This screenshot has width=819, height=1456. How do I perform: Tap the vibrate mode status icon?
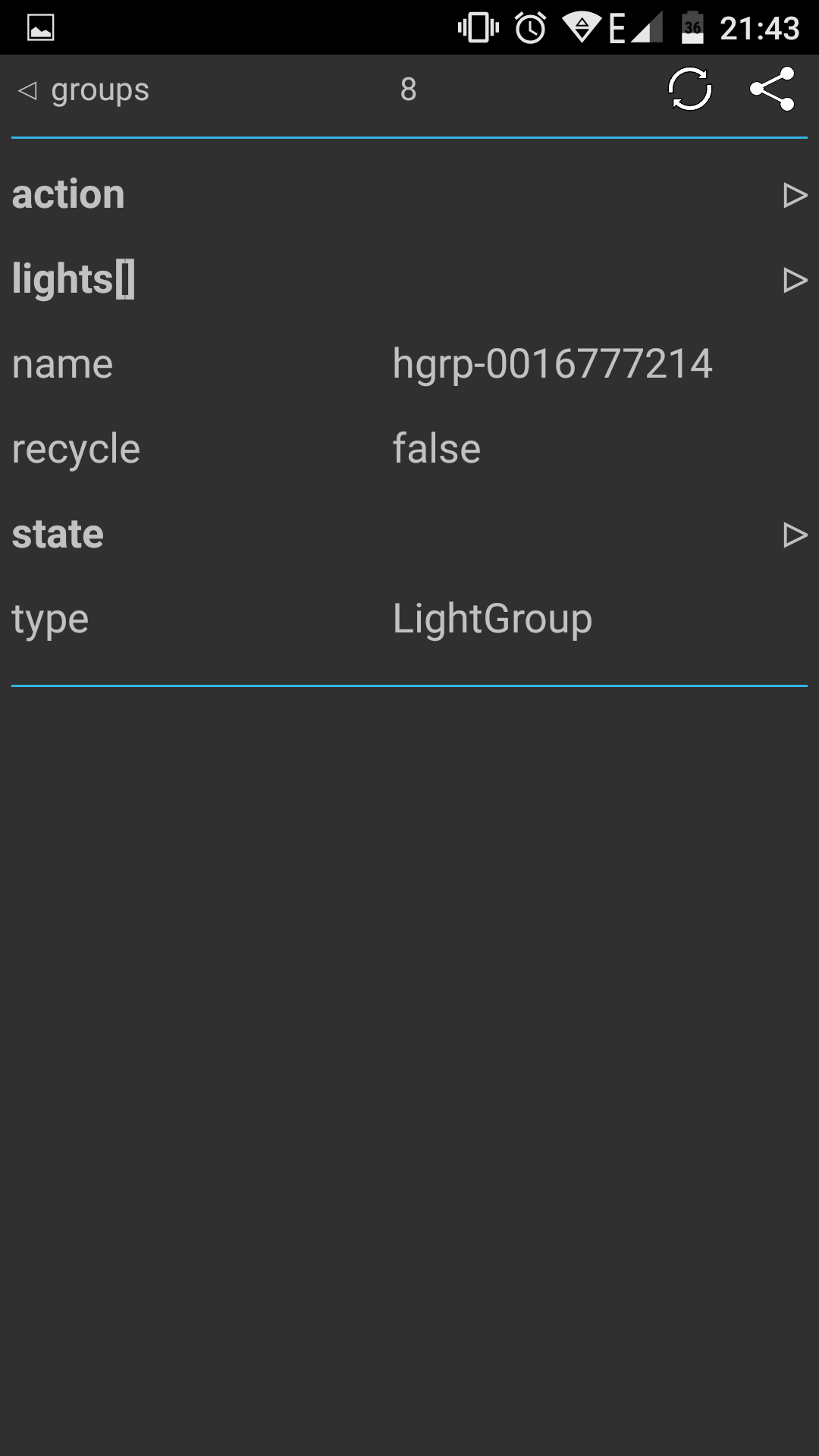click(479, 28)
